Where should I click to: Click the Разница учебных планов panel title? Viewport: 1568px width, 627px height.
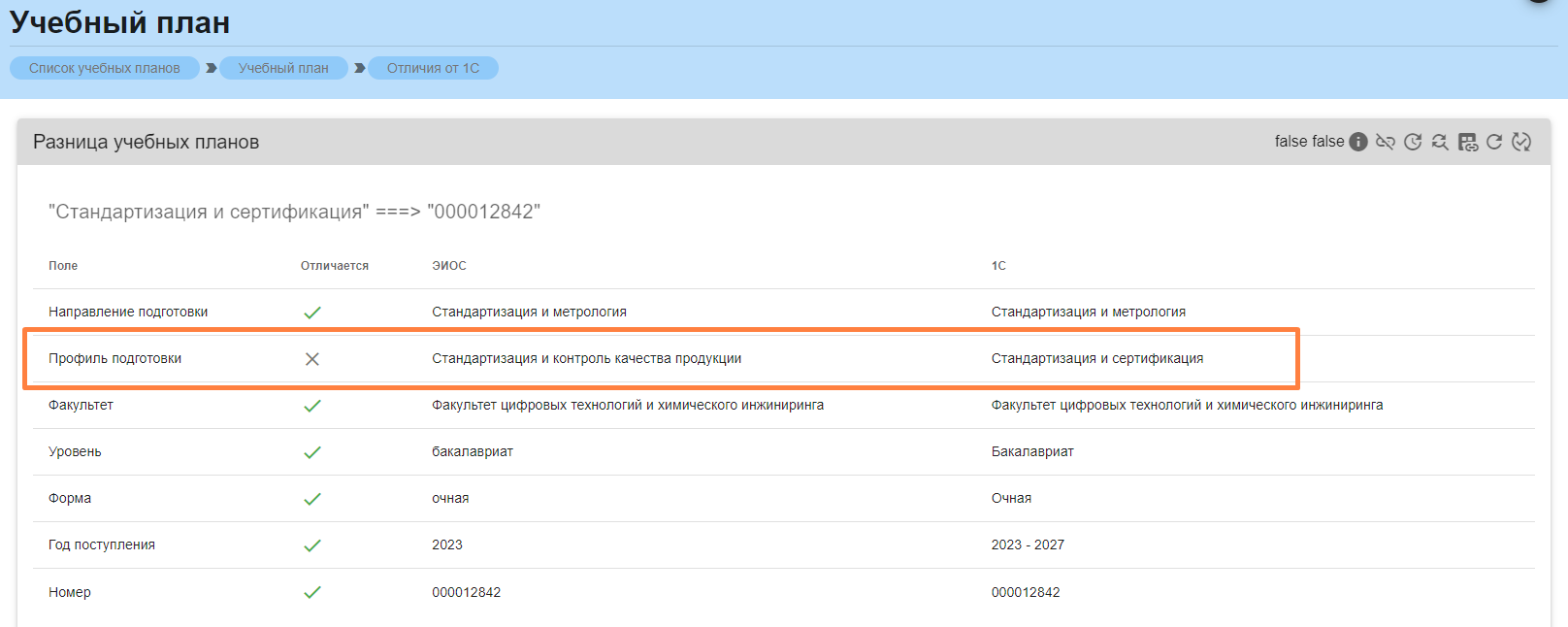147,142
